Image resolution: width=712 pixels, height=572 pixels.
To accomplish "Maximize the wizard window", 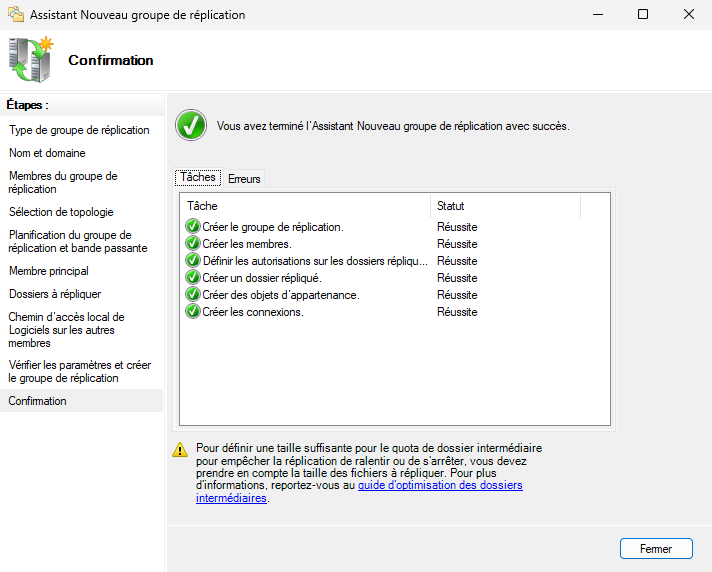I will pos(643,15).
